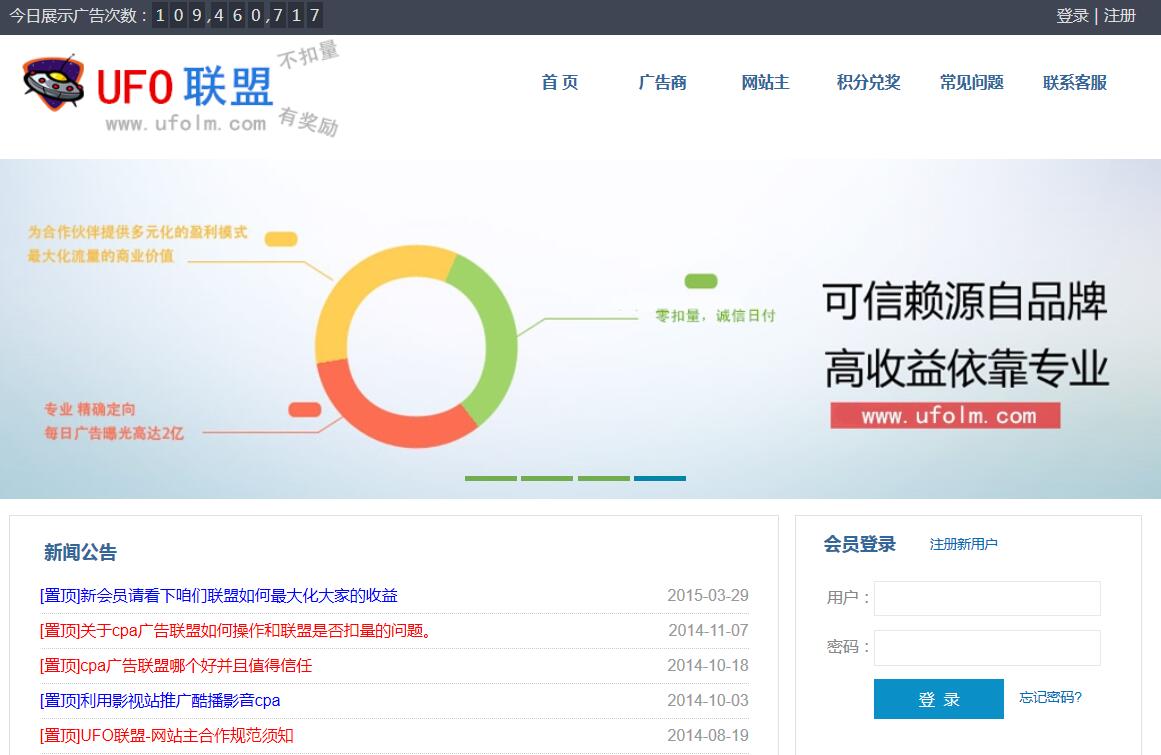
Task: Click the 登录 link in top bar
Action: 1072,16
